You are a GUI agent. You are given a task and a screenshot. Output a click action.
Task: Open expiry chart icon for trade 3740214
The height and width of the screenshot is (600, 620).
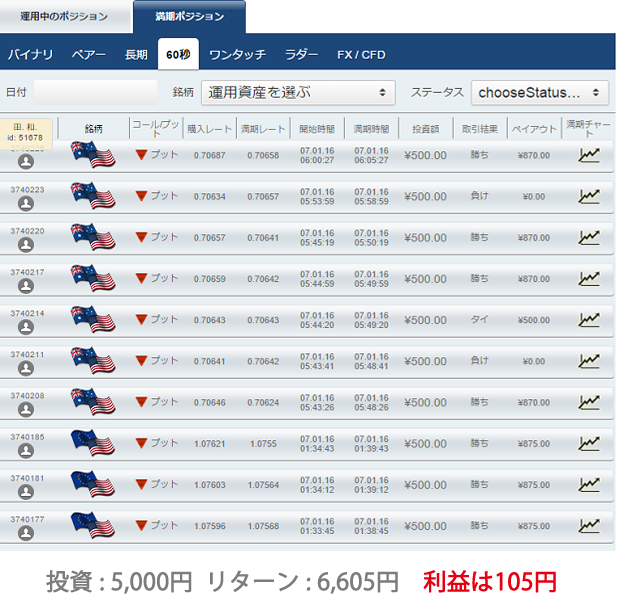pos(589,320)
